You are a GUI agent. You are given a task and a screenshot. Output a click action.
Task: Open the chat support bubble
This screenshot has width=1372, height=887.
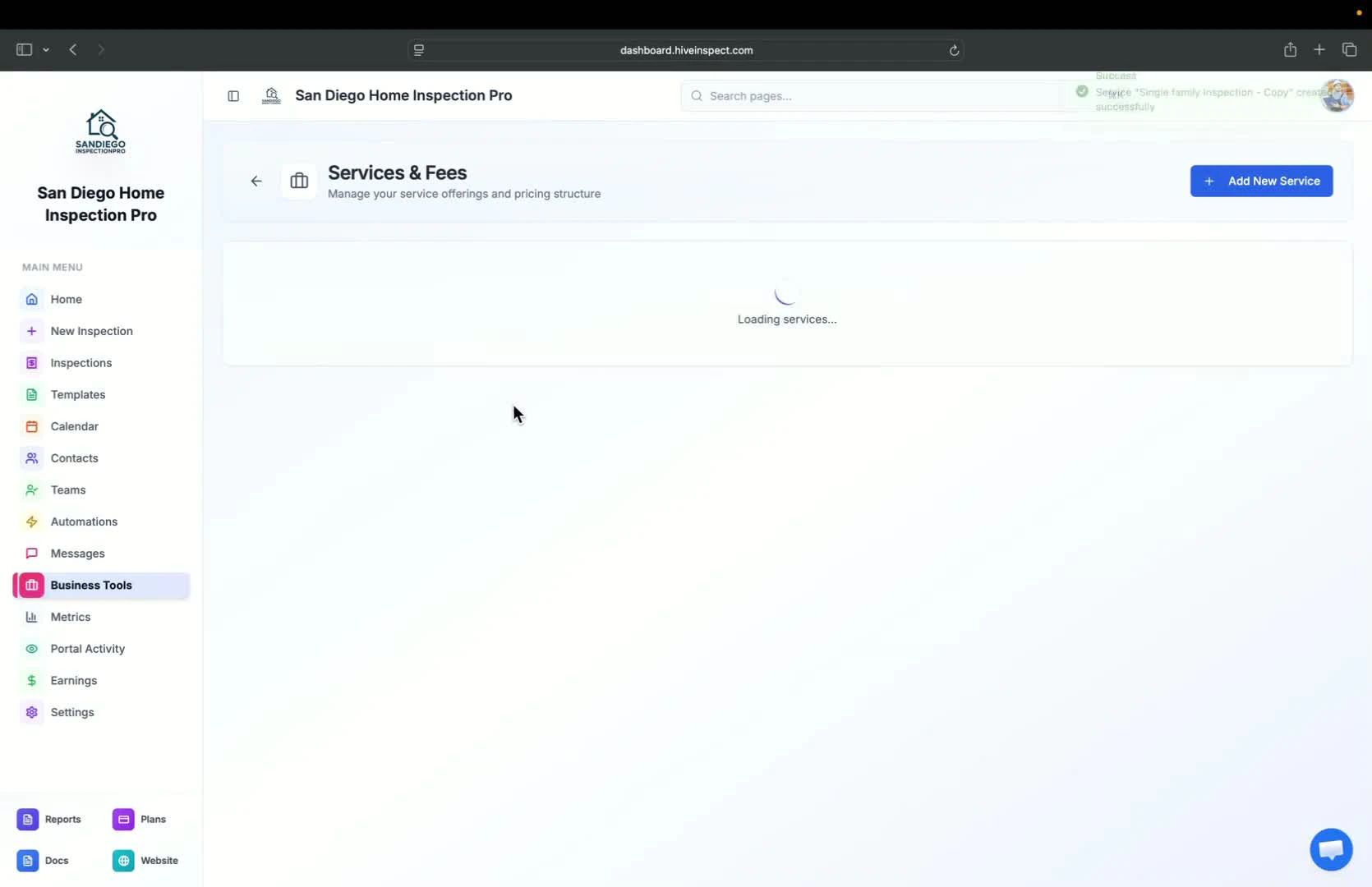[x=1330, y=849]
